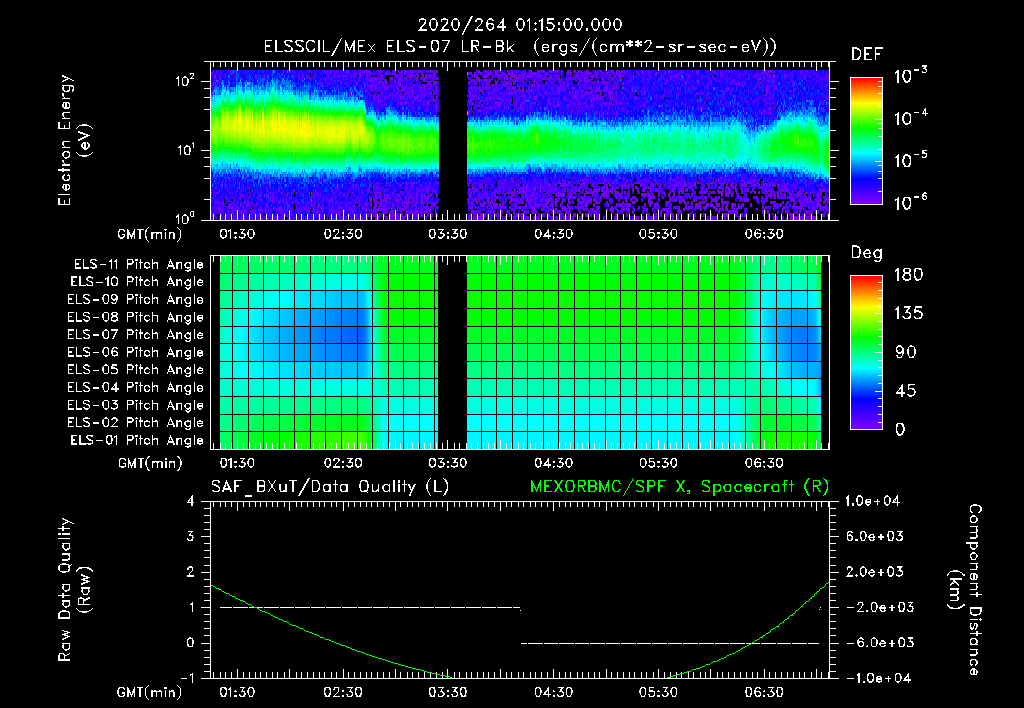Select the ELS-03 Pitch Angle row label

pos(135,405)
